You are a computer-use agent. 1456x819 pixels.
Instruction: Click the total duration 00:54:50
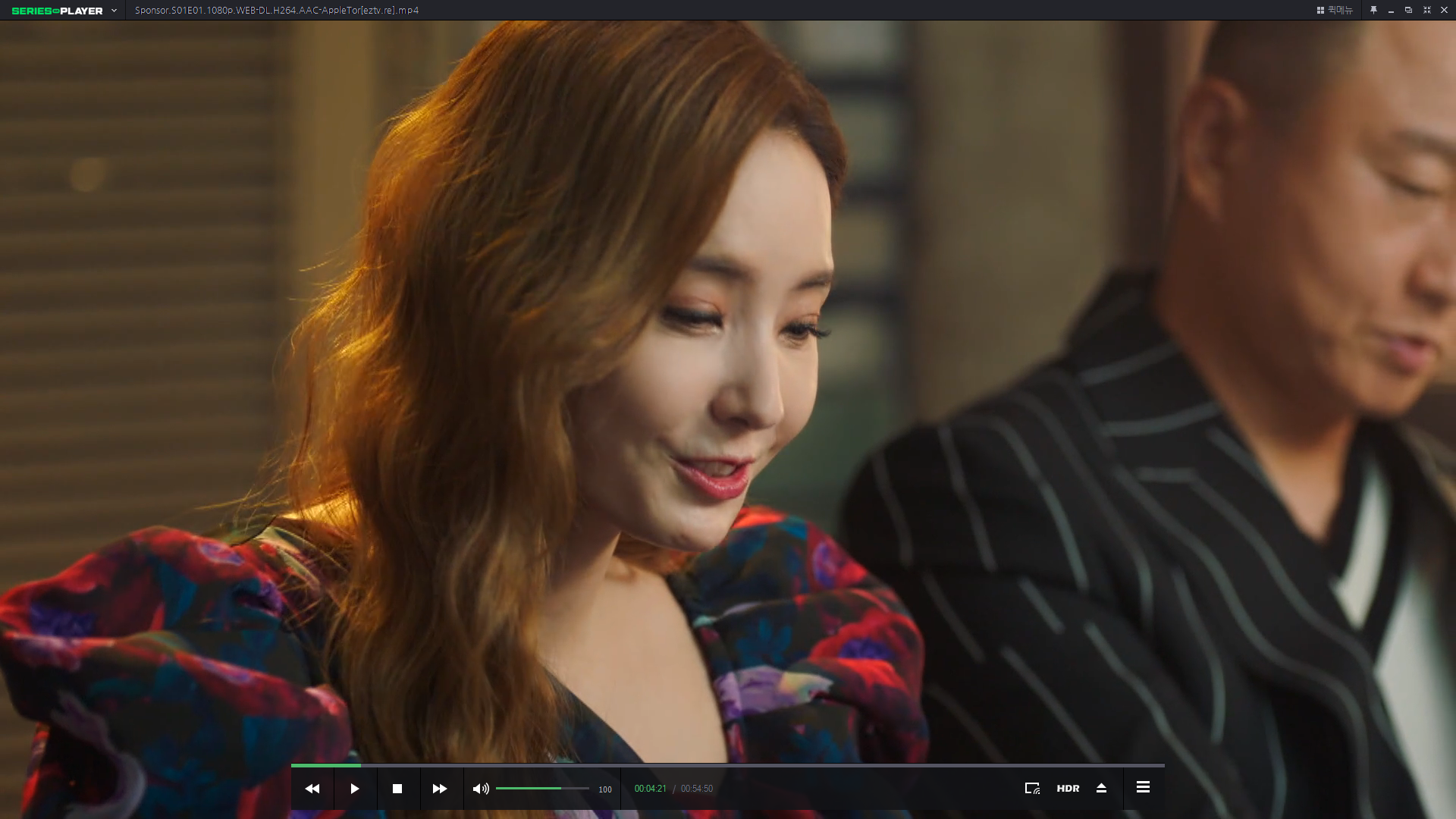pos(697,789)
